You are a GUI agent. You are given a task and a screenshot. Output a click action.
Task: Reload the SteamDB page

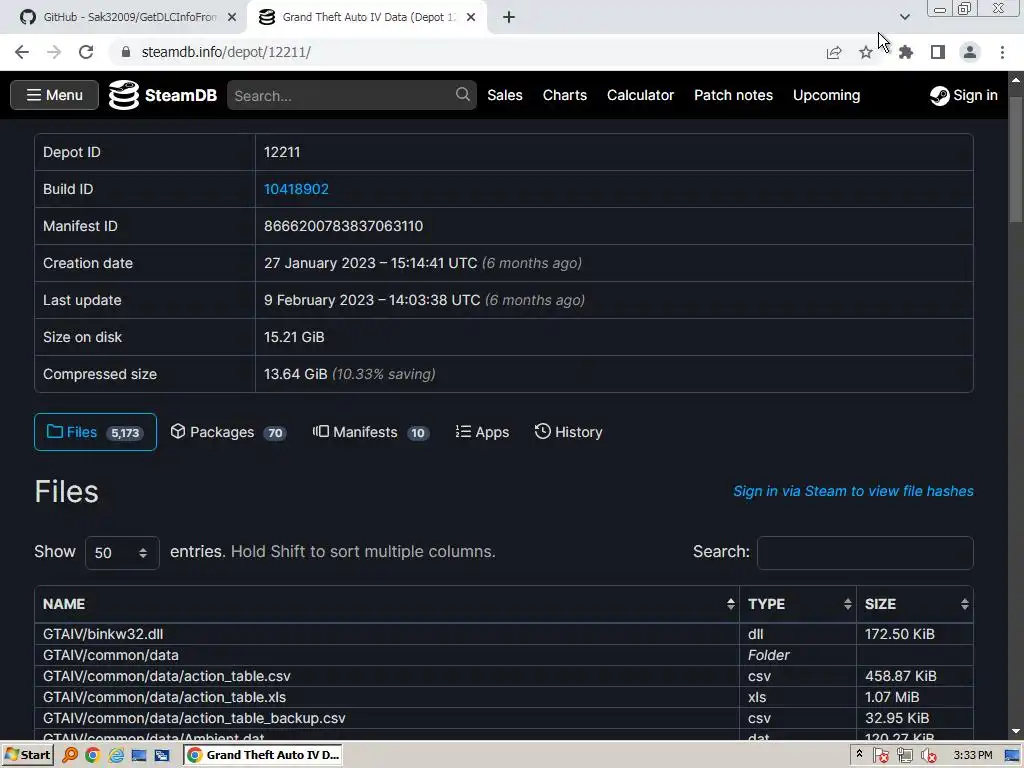tap(86, 52)
